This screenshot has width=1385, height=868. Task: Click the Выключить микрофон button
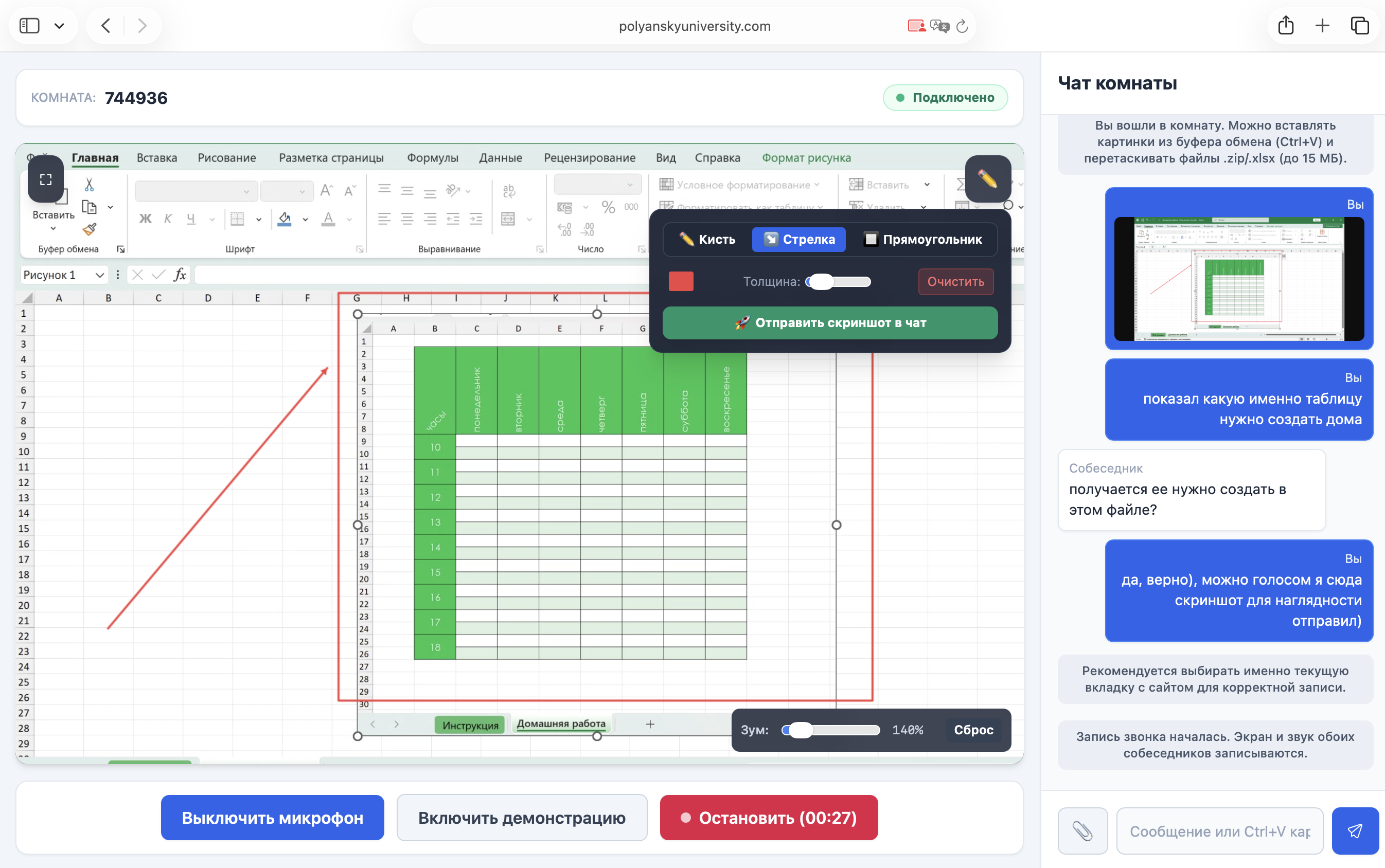click(272, 818)
